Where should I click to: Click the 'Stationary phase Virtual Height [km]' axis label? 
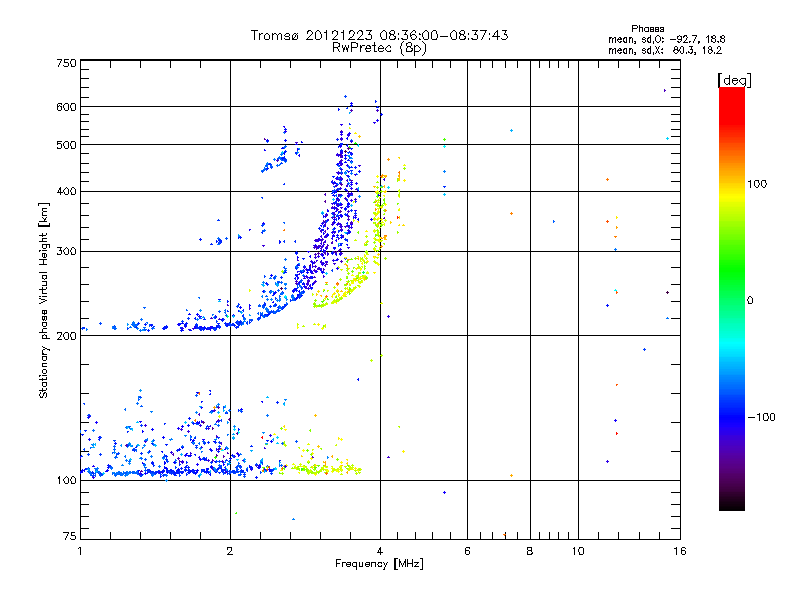44,300
